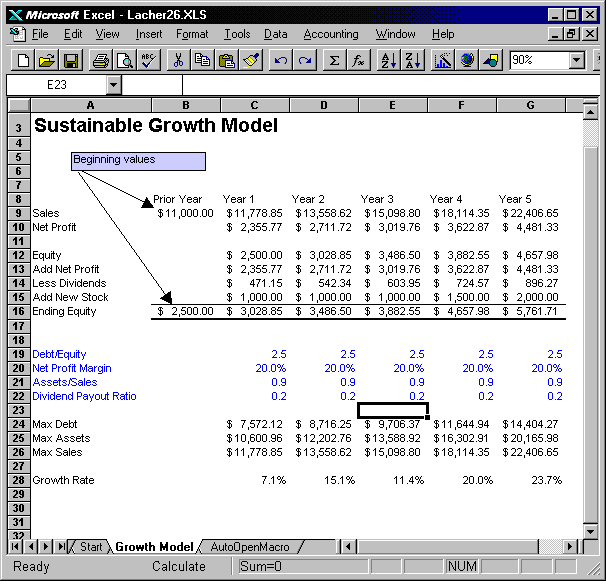The width and height of the screenshot is (606, 581).
Task: Switch to the AutoOpenMacro sheet tab
Action: 250,547
